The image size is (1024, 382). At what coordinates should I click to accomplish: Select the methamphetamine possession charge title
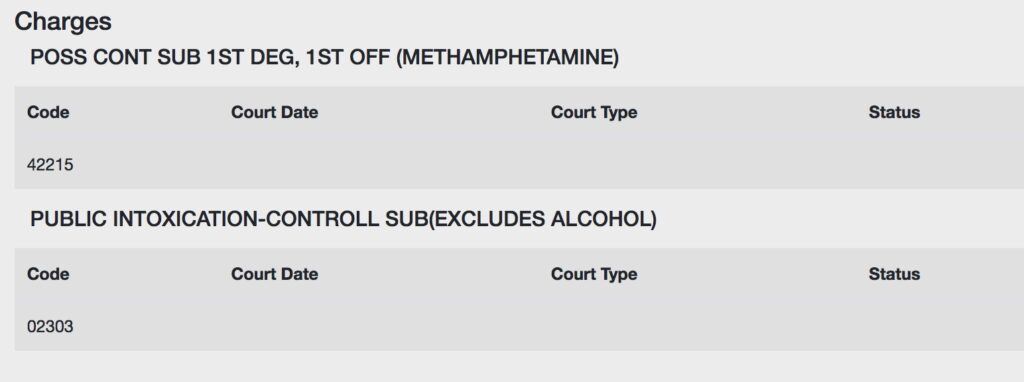(x=324, y=57)
